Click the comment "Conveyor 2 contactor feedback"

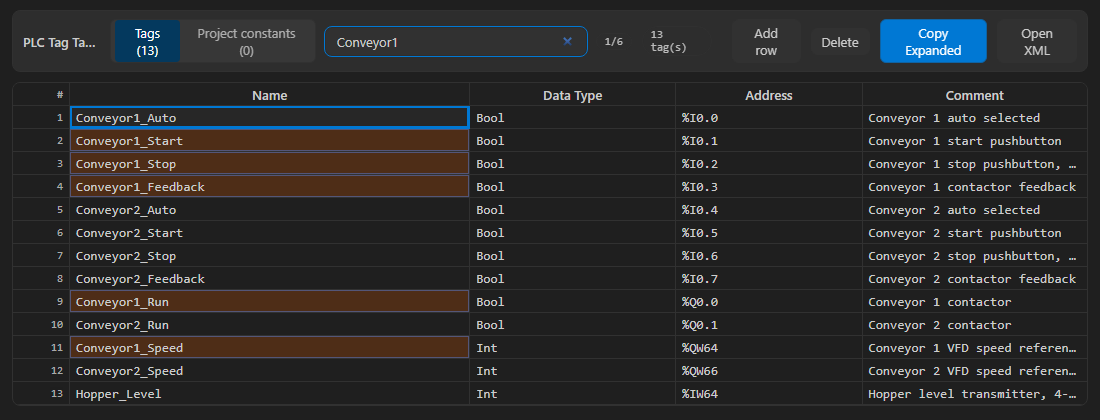click(x=974, y=278)
